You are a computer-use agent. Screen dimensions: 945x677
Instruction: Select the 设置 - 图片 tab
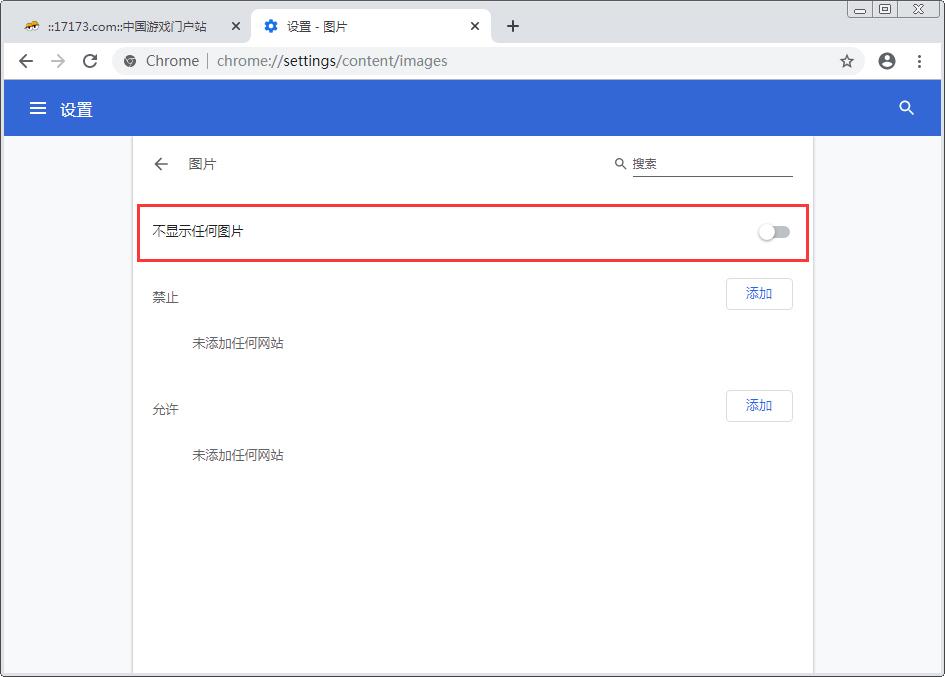[x=360, y=27]
